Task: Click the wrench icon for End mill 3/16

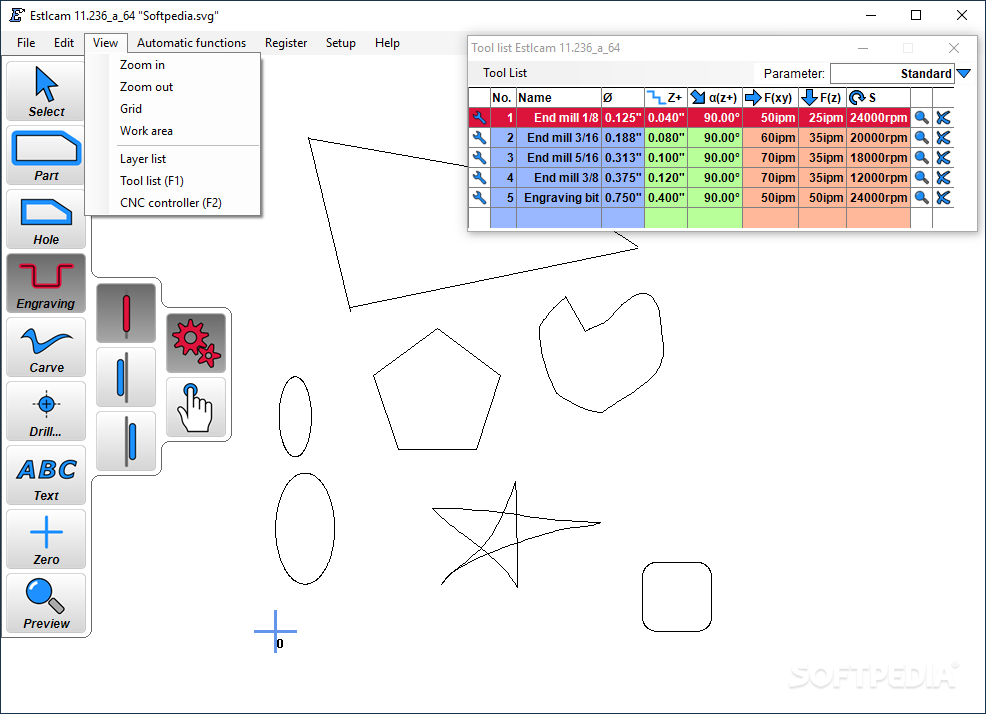Action: tap(479, 138)
